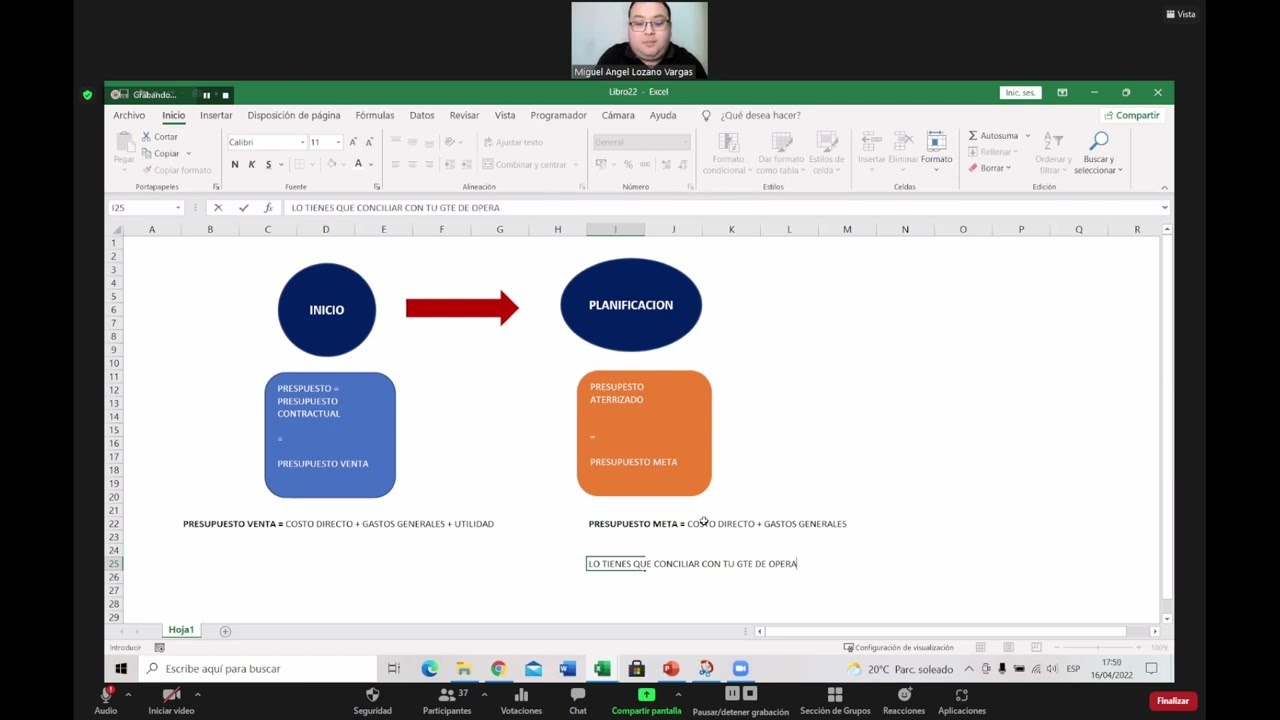Collapse the ribbon with the chevron
The image size is (1280, 720).
coord(1164,187)
